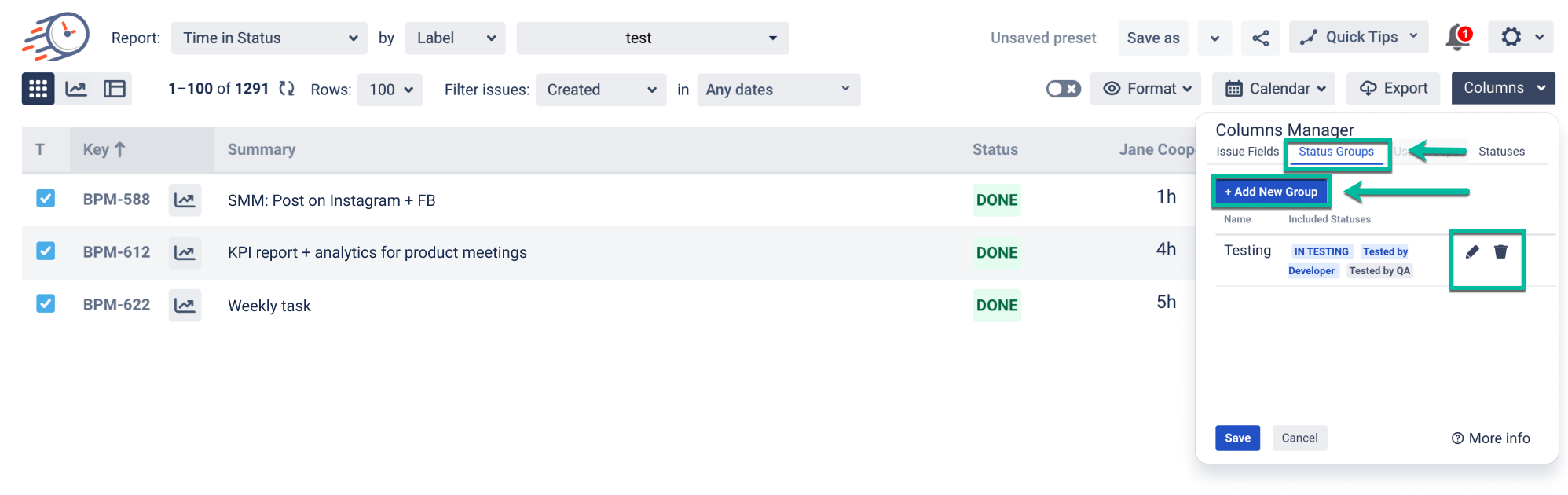This screenshot has width=1568, height=495.
Task: Click the Summary column header
Action: [262, 149]
